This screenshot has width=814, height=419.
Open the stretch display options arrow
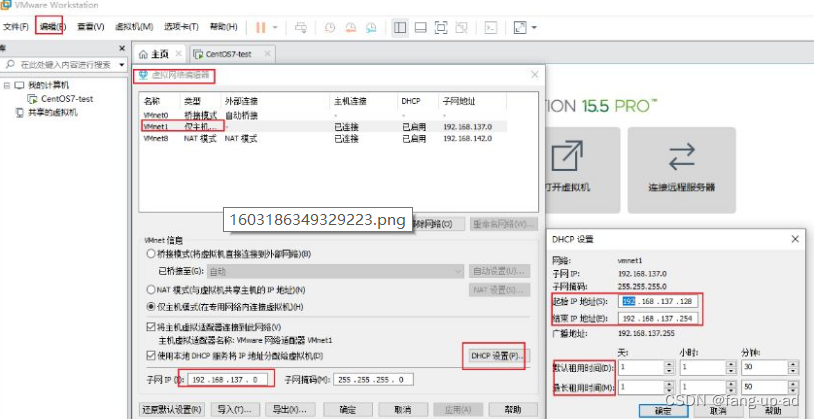point(534,28)
